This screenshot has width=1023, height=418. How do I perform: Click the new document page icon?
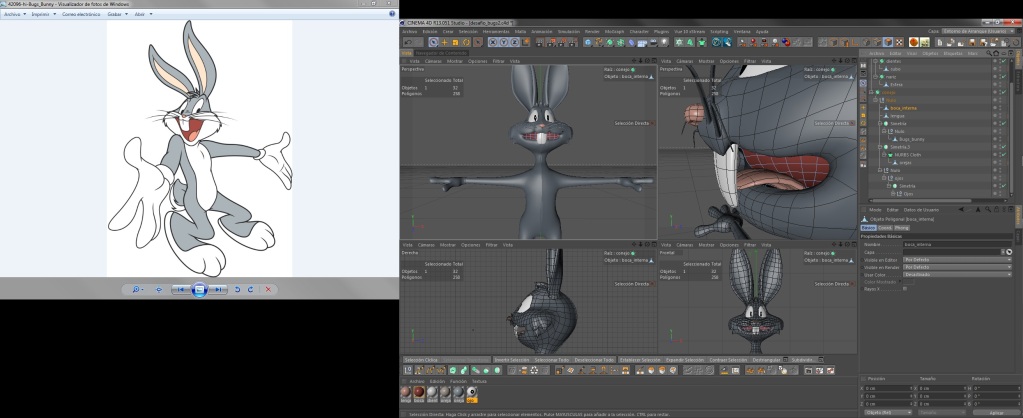[x=940, y=42]
